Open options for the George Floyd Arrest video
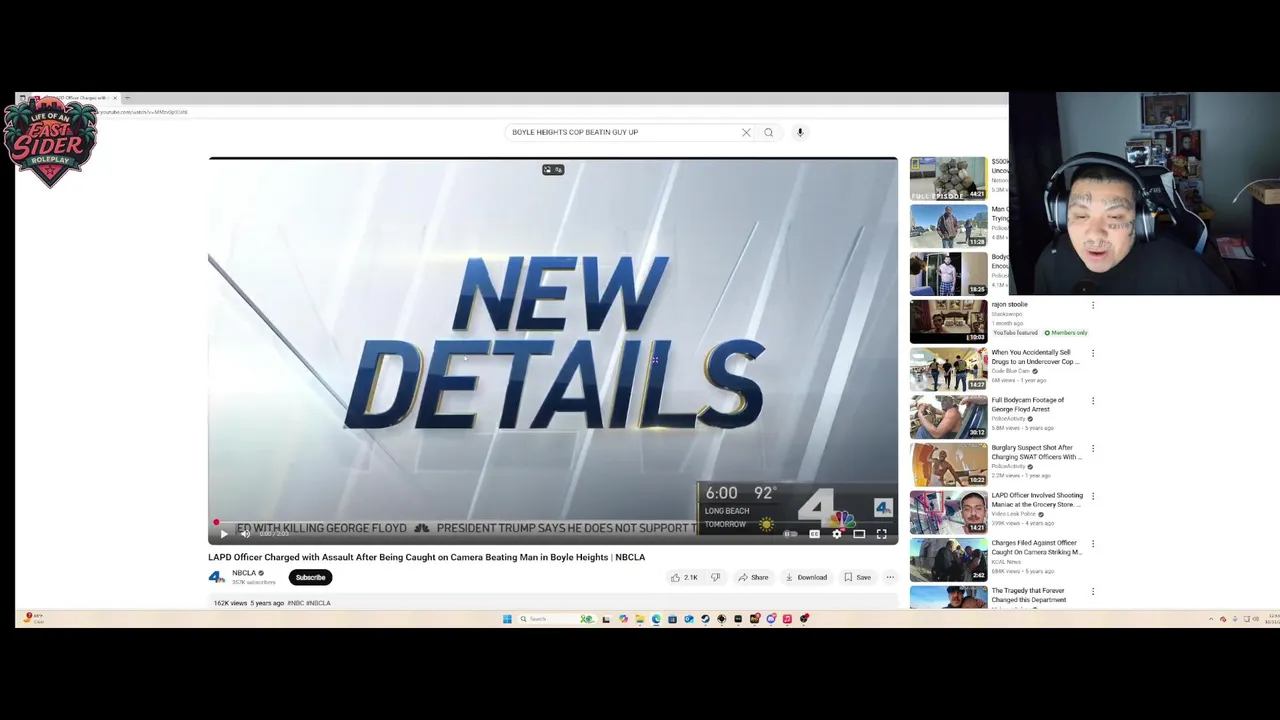Image resolution: width=1280 pixels, height=720 pixels. (1093, 401)
